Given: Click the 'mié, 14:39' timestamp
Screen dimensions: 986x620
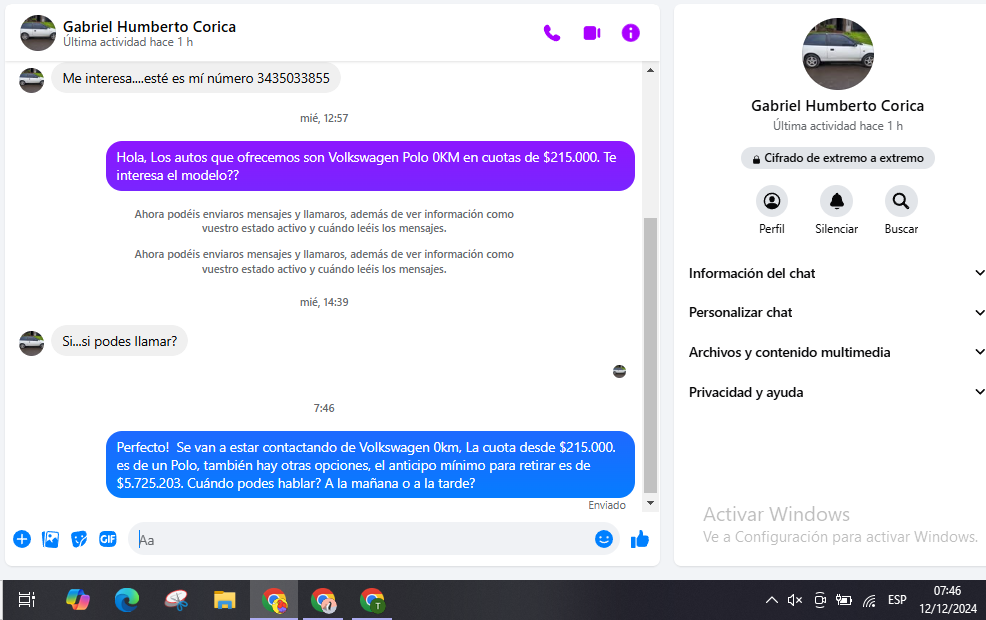Looking at the screenshot, I should pos(324,302).
